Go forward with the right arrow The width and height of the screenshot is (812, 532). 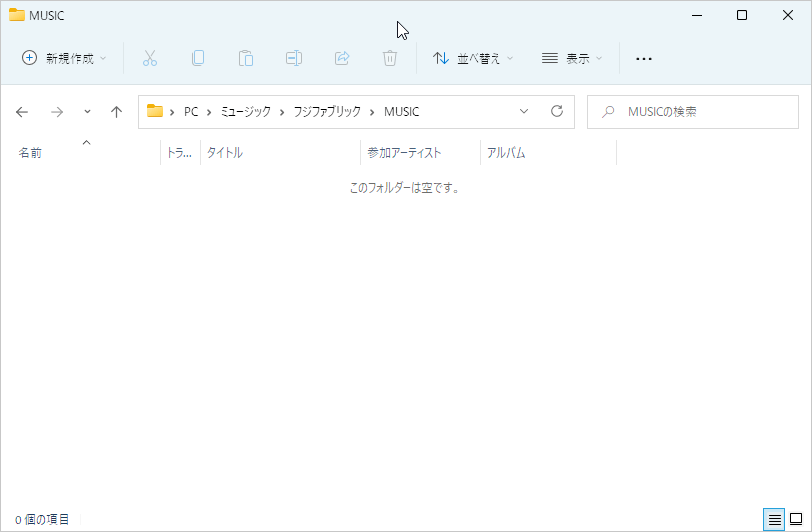pos(57,112)
